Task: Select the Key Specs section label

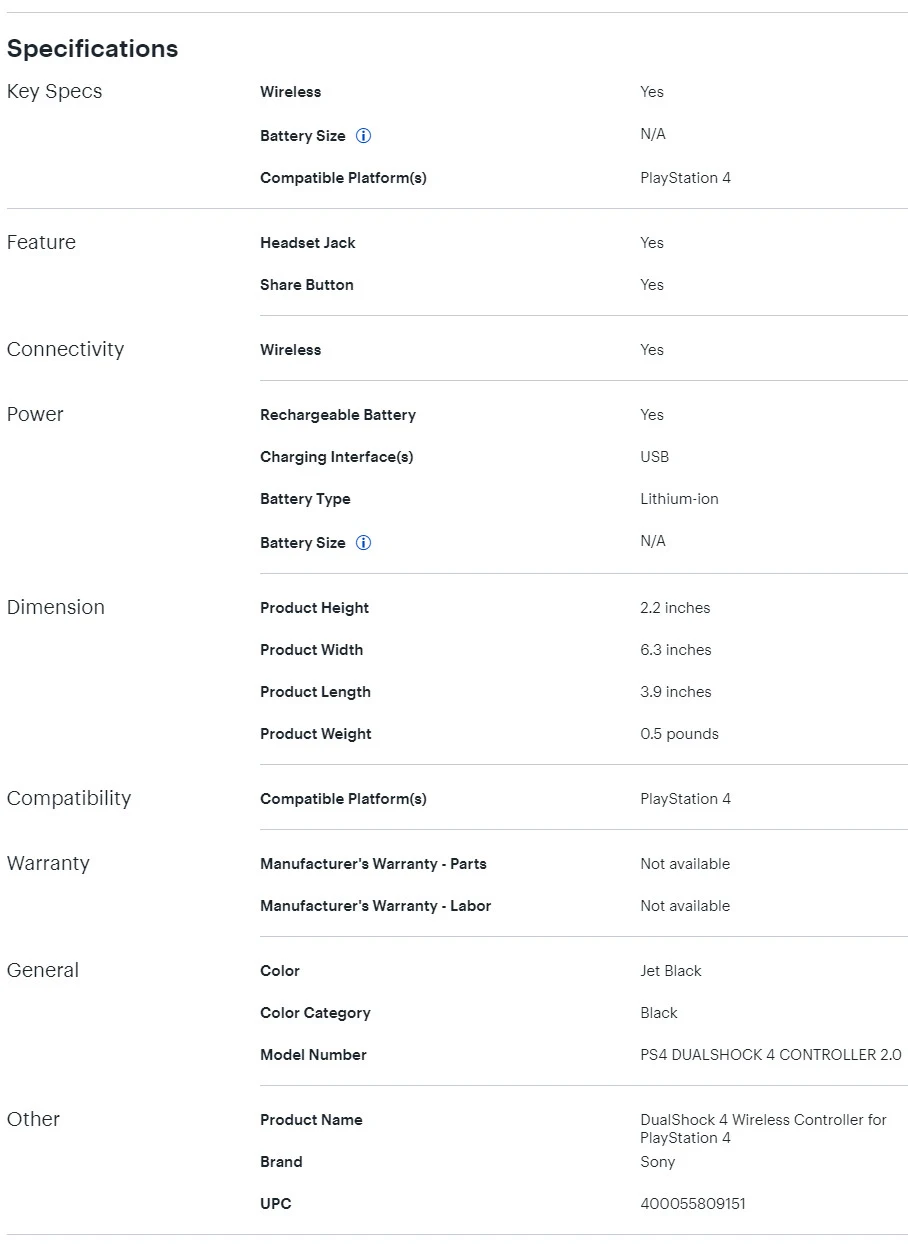Action: pyautogui.click(x=55, y=92)
